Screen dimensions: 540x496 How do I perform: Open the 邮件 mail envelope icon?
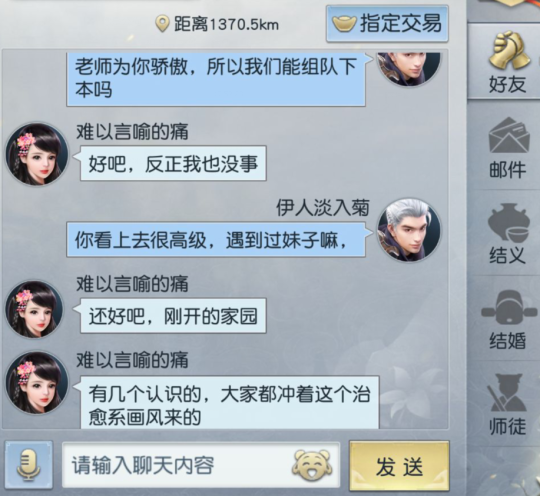click(509, 136)
